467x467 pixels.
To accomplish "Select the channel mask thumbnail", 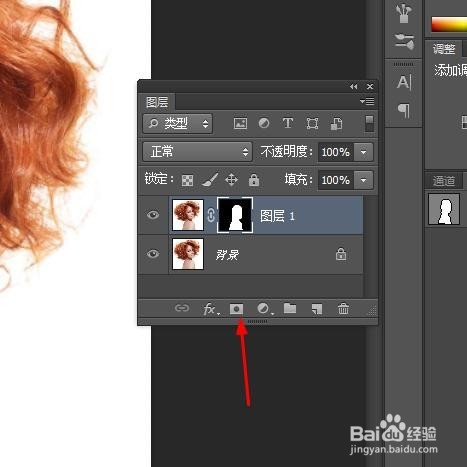I will (x=444, y=209).
